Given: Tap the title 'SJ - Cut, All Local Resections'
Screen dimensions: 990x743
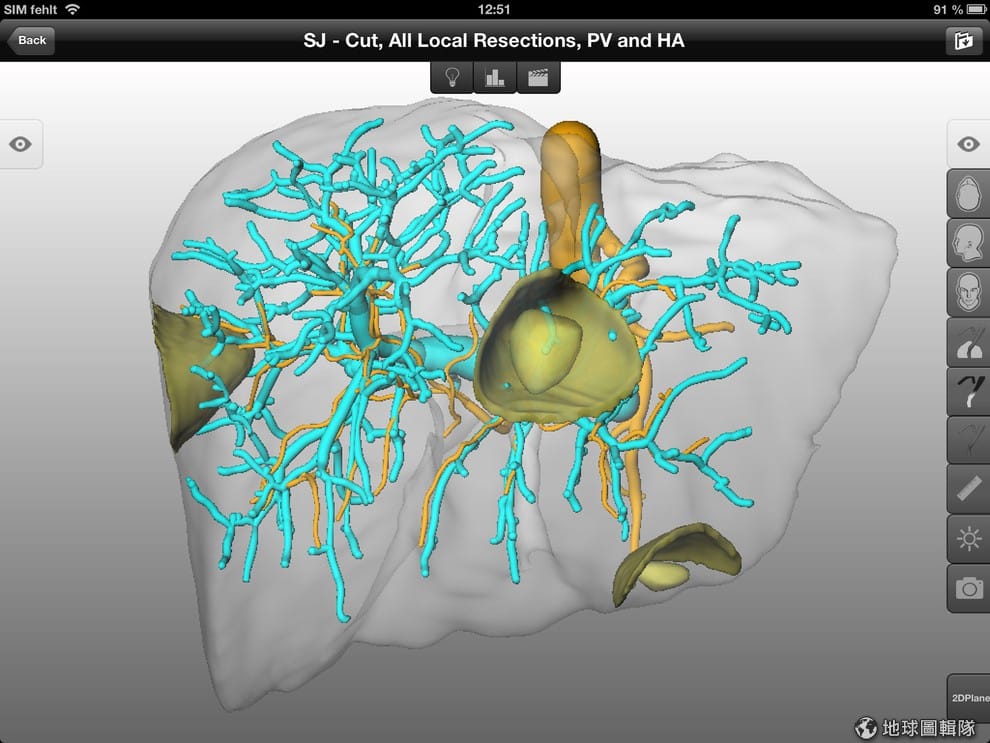Looking at the screenshot, I should [x=441, y=40].
